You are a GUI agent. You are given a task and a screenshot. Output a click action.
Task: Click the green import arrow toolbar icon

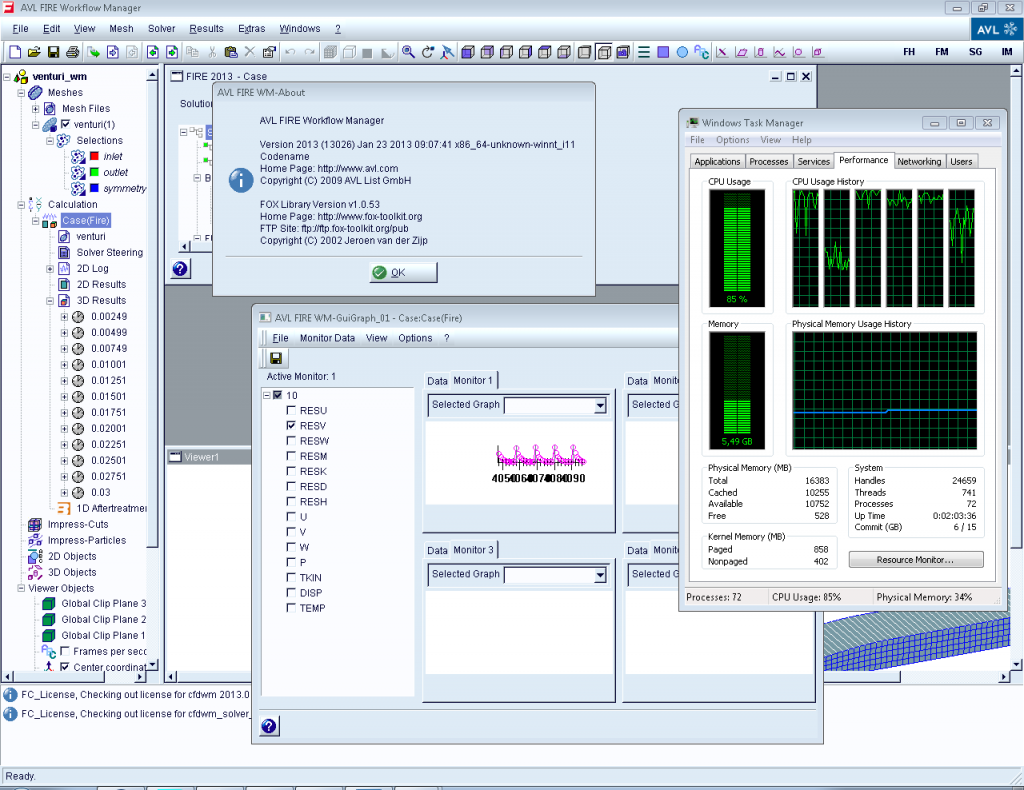pyautogui.click(x=93, y=52)
